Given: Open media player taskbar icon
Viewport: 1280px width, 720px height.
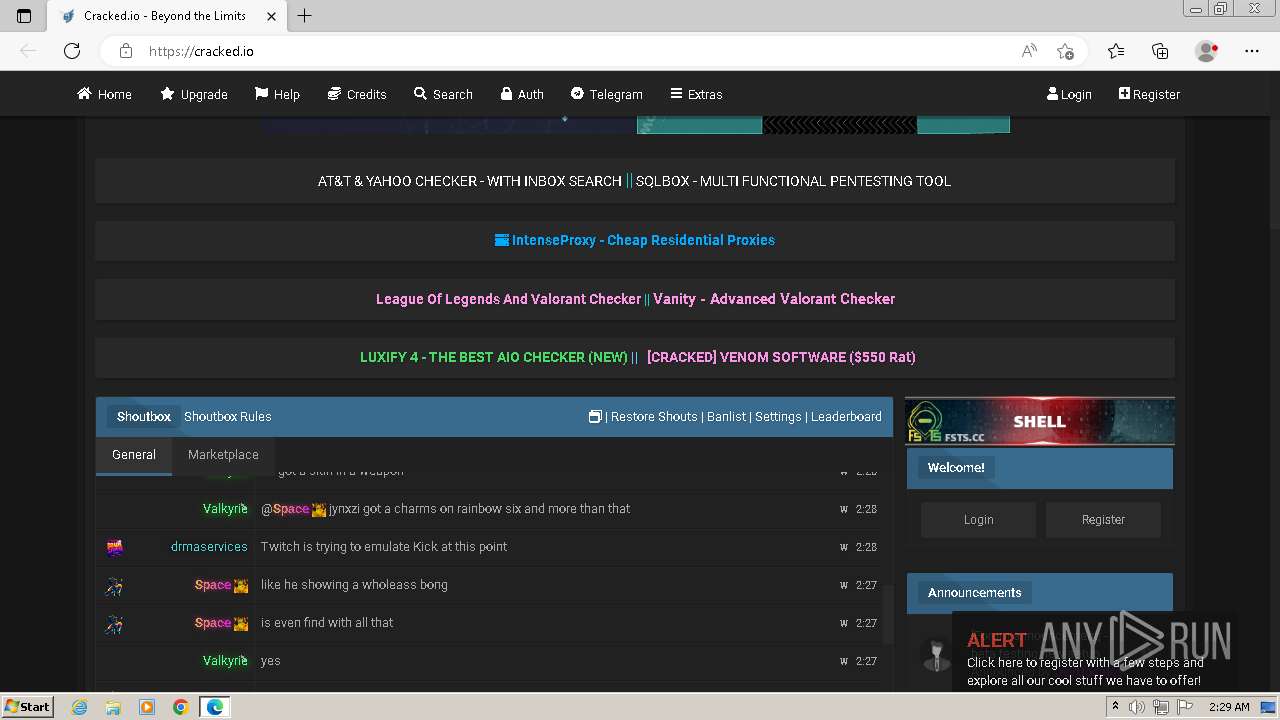Looking at the screenshot, I should pyautogui.click(x=147, y=707).
